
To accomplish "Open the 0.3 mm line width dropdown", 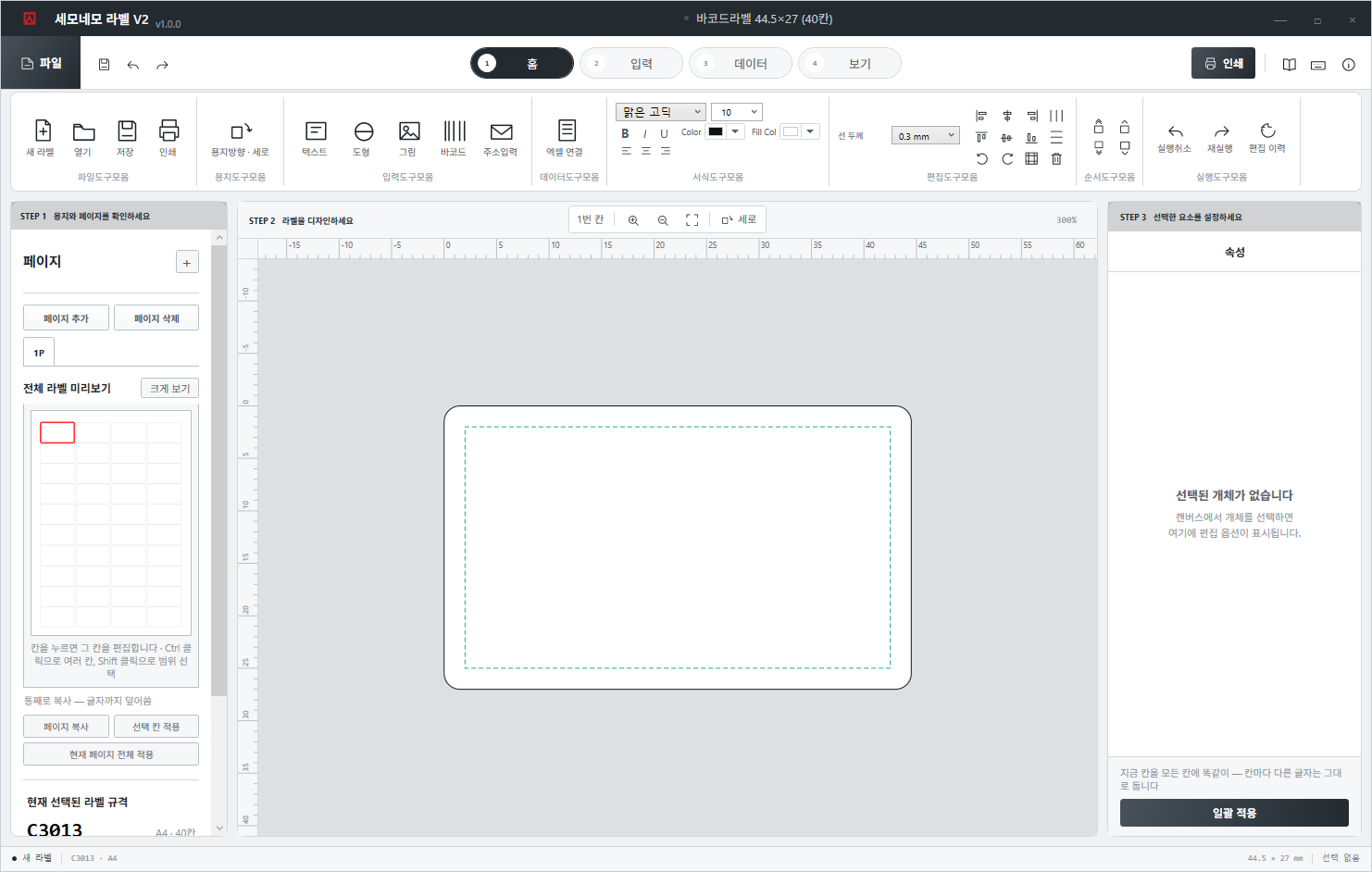I will (926, 136).
